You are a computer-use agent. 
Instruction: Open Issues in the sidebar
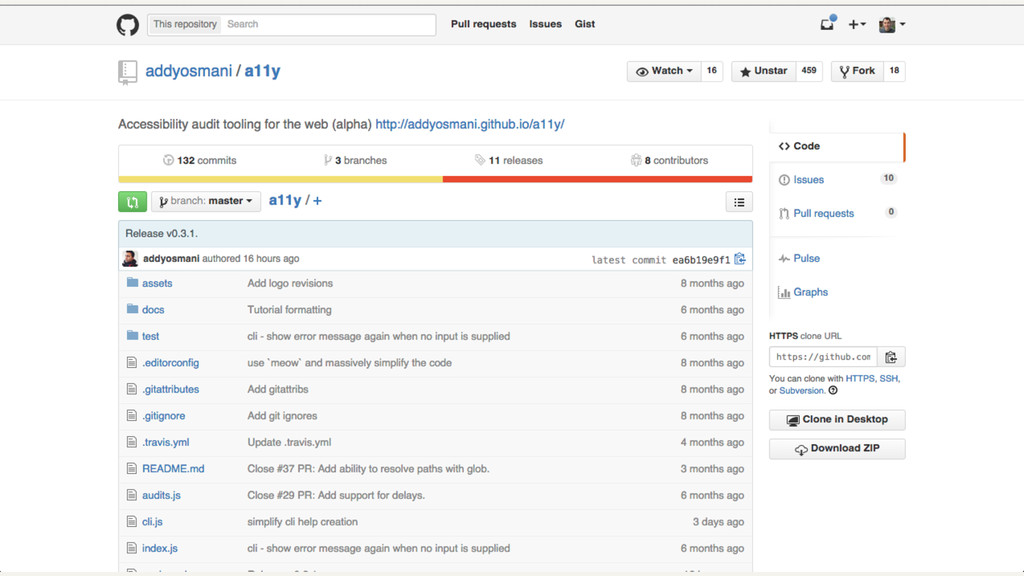[808, 180]
